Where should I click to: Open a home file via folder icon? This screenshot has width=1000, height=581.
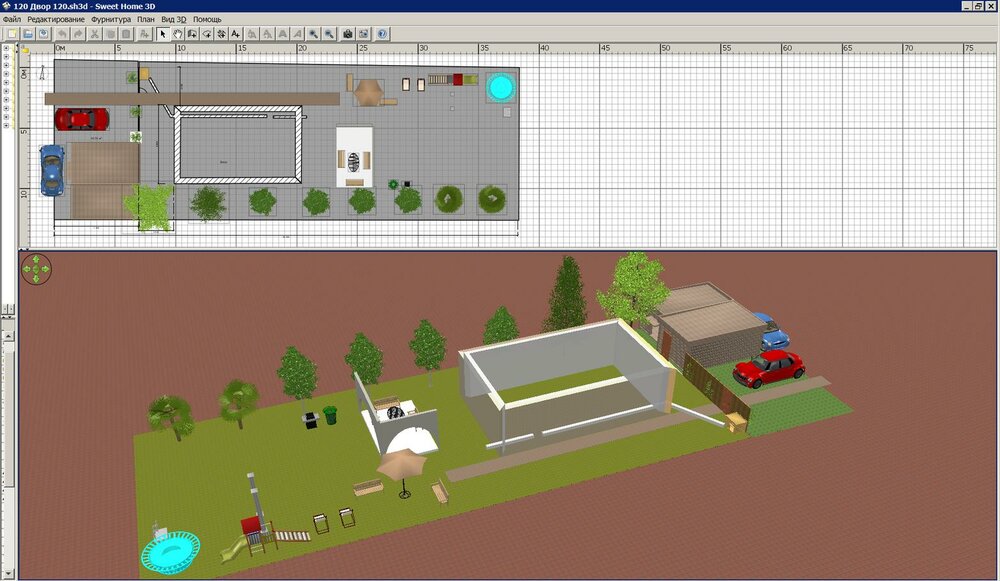point(28,34)
